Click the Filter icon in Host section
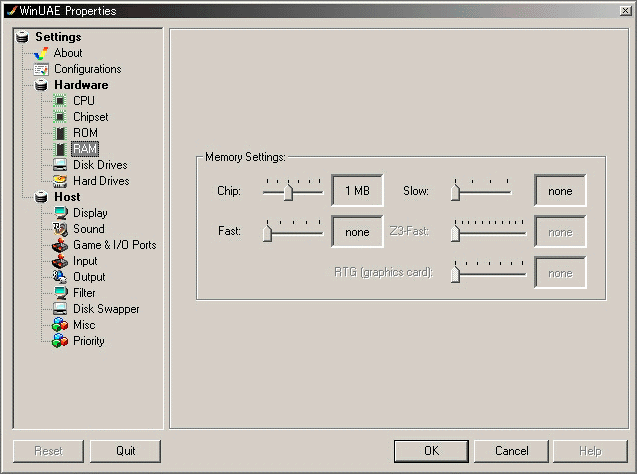The height and width of the screenshot is (474, 637). click(60, 293)
